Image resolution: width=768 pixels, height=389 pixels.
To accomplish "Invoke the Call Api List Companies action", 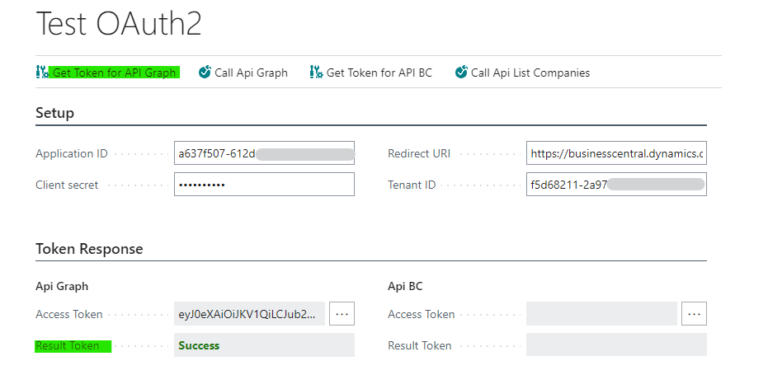I will coord(530,73).
